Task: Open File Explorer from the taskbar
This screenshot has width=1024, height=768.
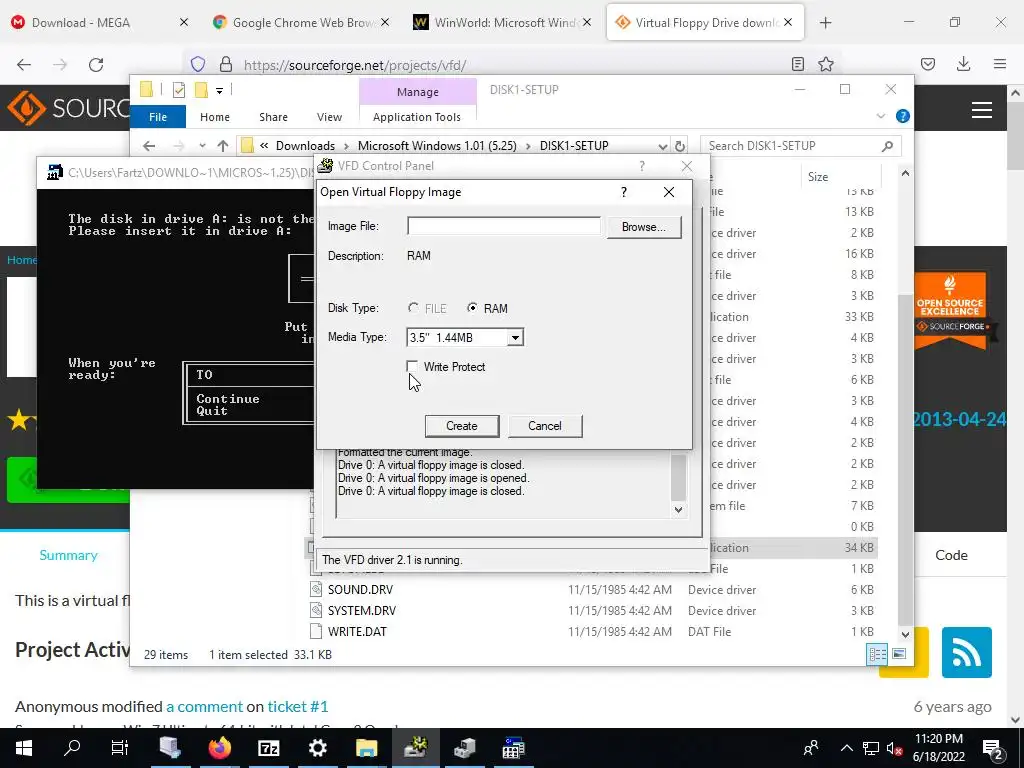Action: pyautogui.click(x=366, y=748)
